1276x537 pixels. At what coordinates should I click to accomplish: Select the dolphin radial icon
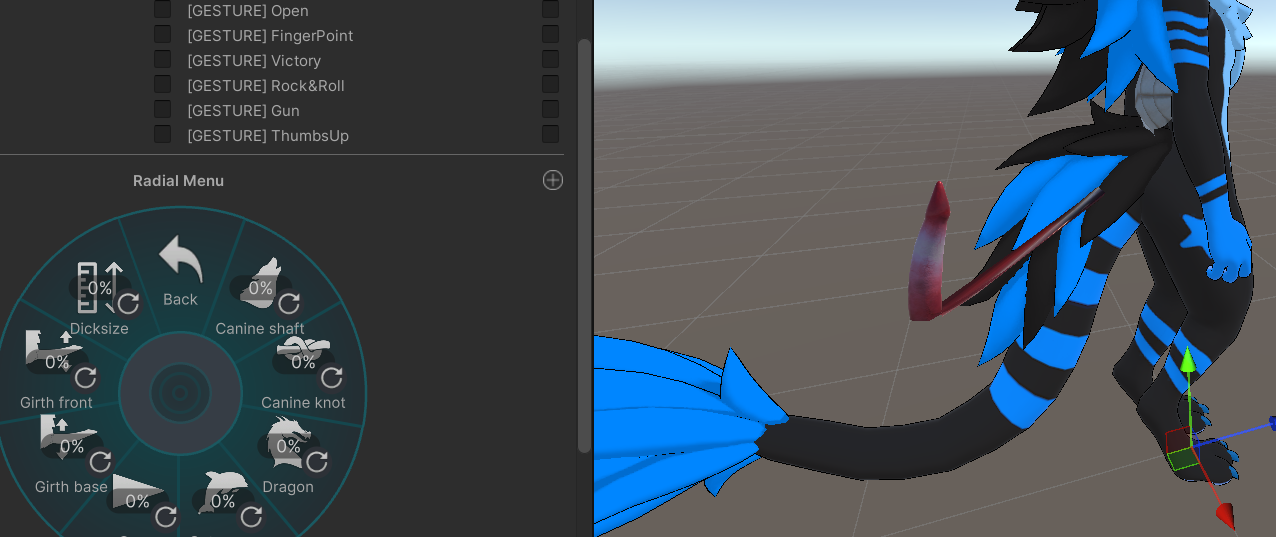tap(222, 495)
